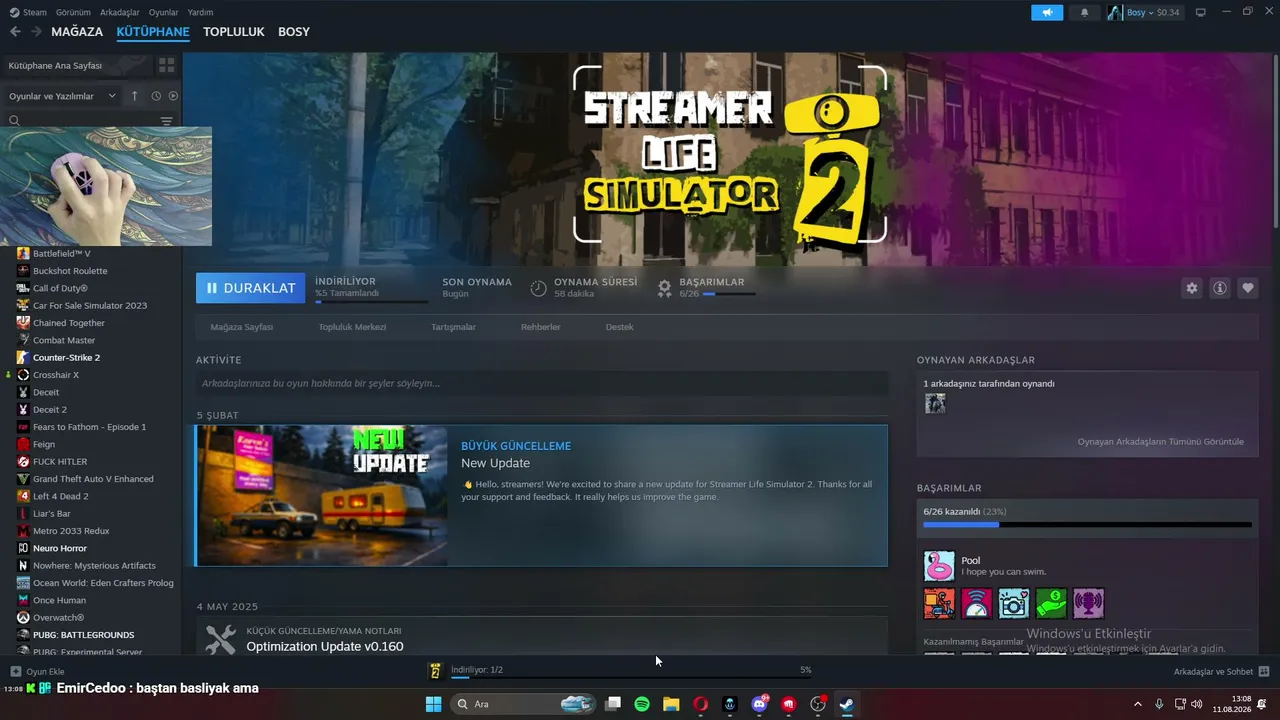
Task: Open the Topluluk Merkezi link
Action: click(x=352, y=327)
